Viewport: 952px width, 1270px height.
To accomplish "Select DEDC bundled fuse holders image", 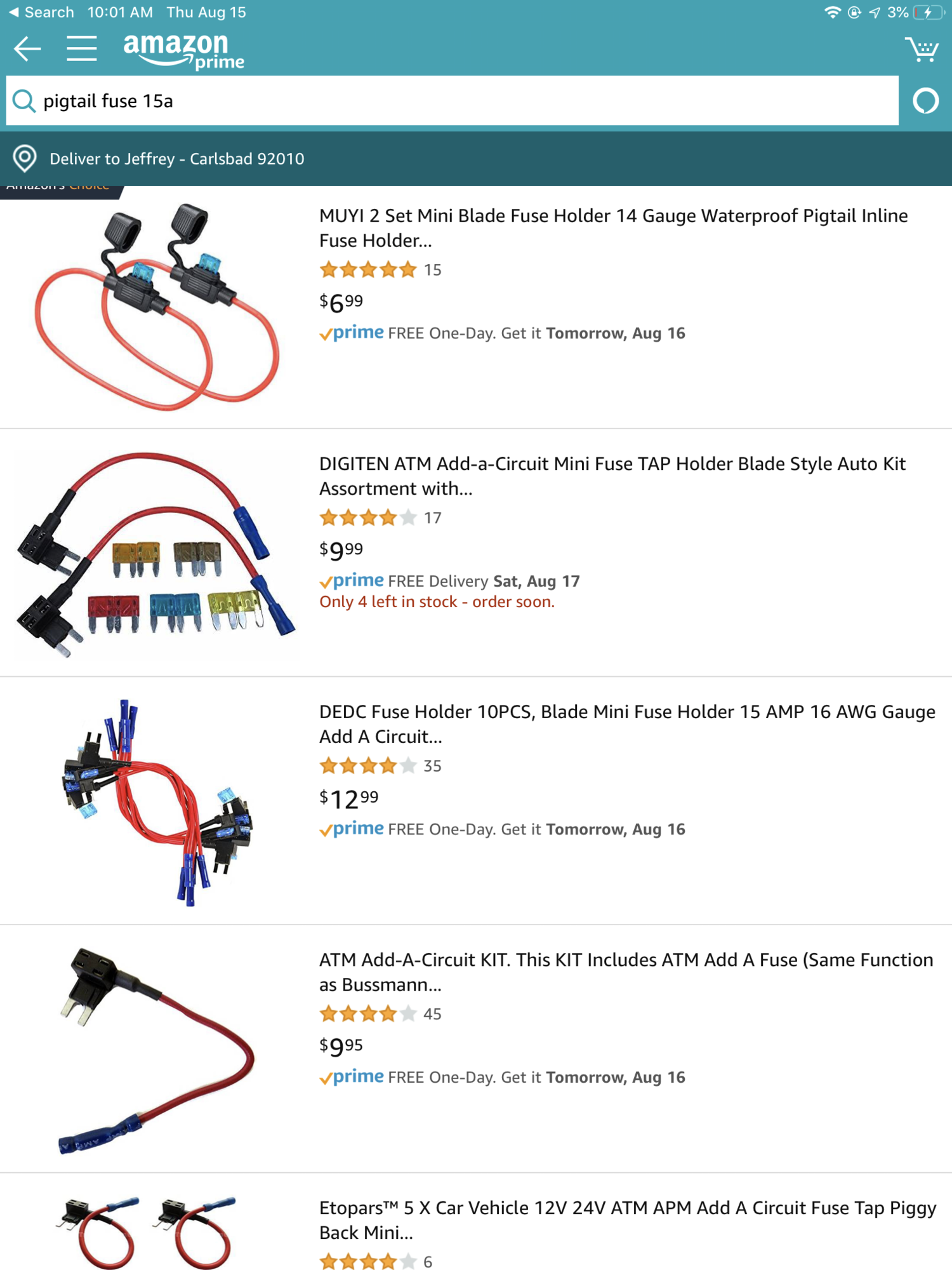I will pos(157,803).
